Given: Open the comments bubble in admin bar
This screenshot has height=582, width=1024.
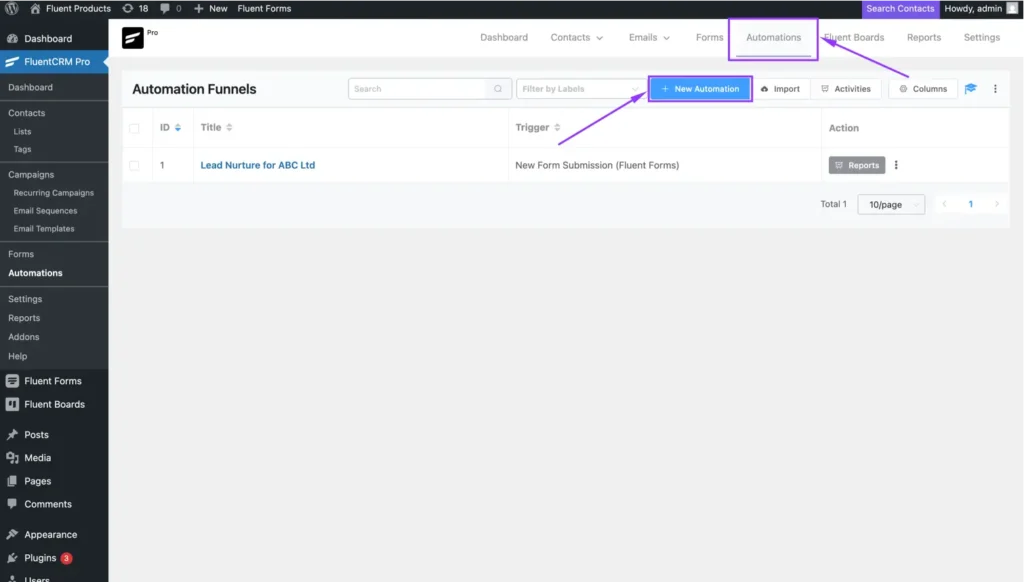Looking at the screenshot, I should pyautogui.click(x=165, y=8).
